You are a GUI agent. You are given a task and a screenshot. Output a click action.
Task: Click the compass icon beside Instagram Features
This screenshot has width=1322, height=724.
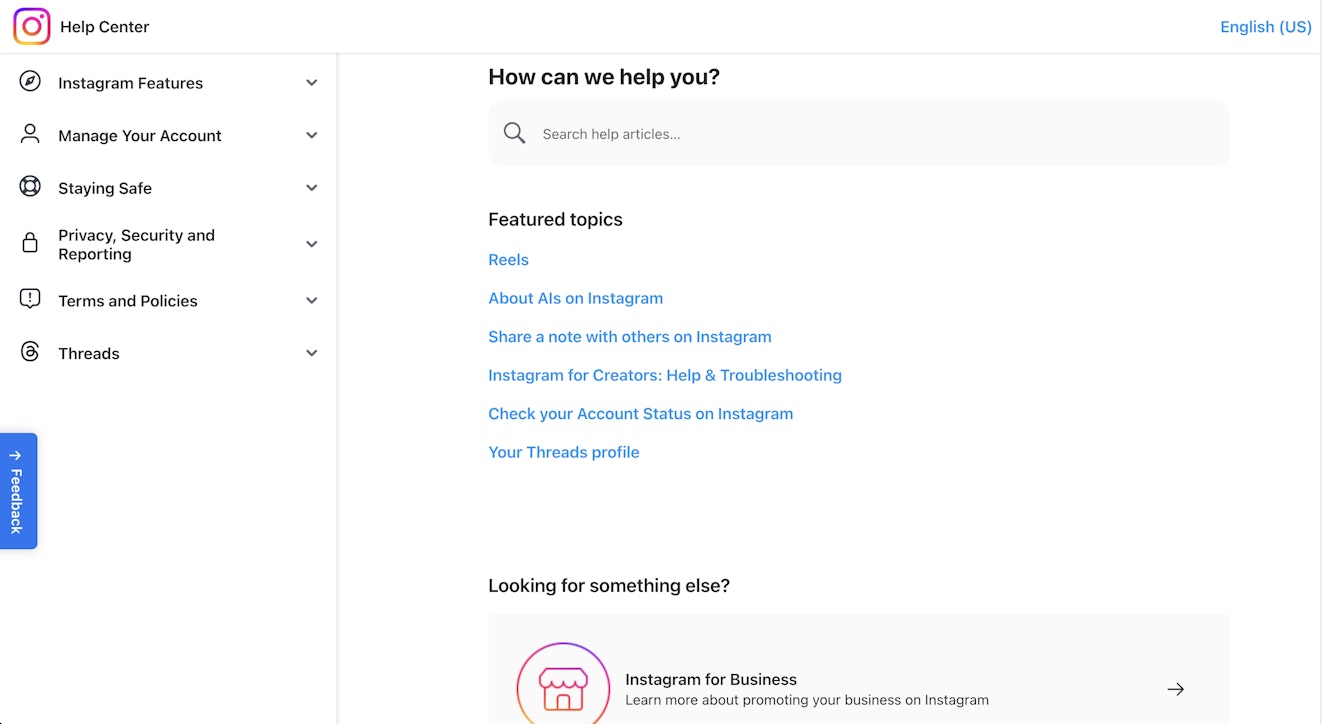click(30, 82)
